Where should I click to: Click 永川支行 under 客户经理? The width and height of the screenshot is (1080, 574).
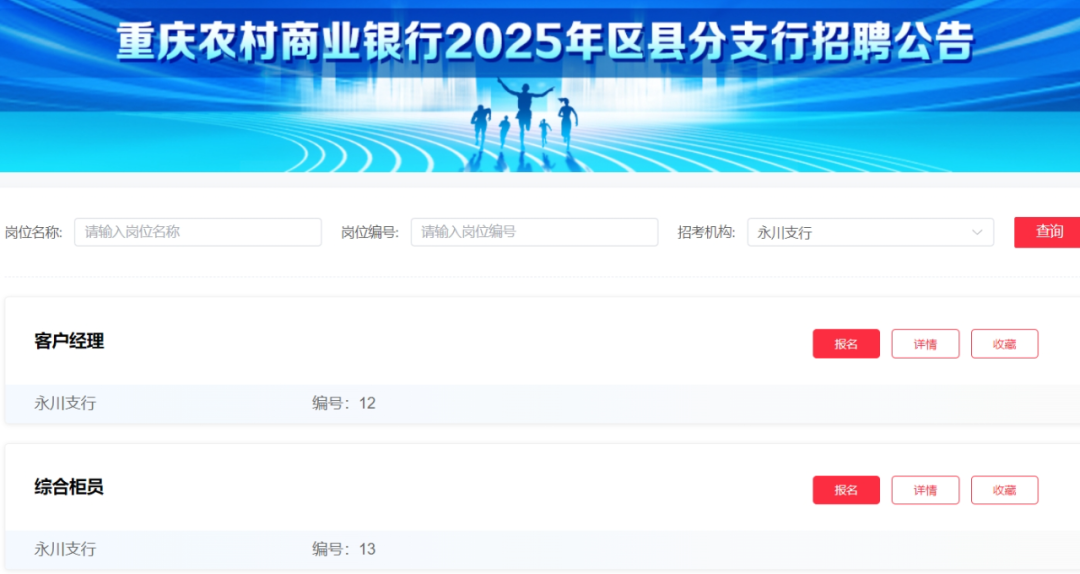(65, 403)
